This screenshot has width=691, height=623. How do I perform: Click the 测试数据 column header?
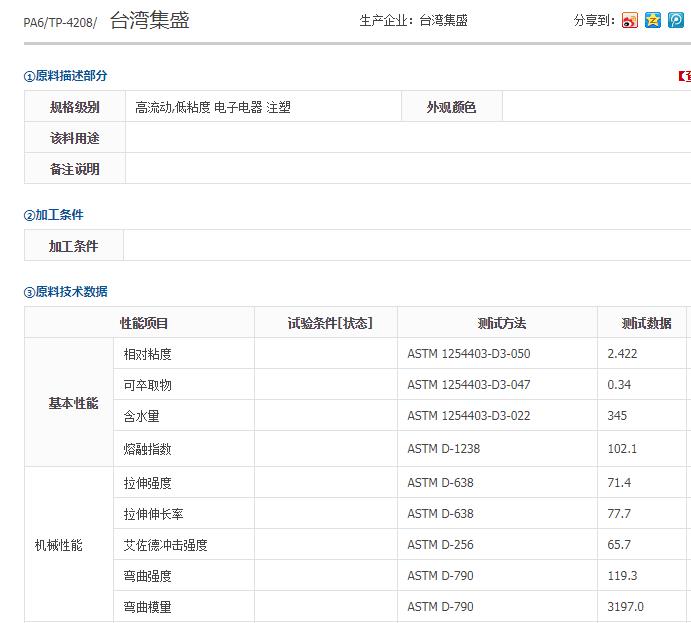tap(643, 323)
